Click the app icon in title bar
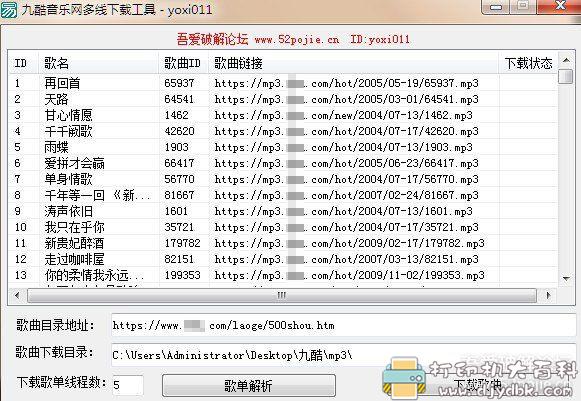This screenshot has height=401, width=581. tap(9, 9)
